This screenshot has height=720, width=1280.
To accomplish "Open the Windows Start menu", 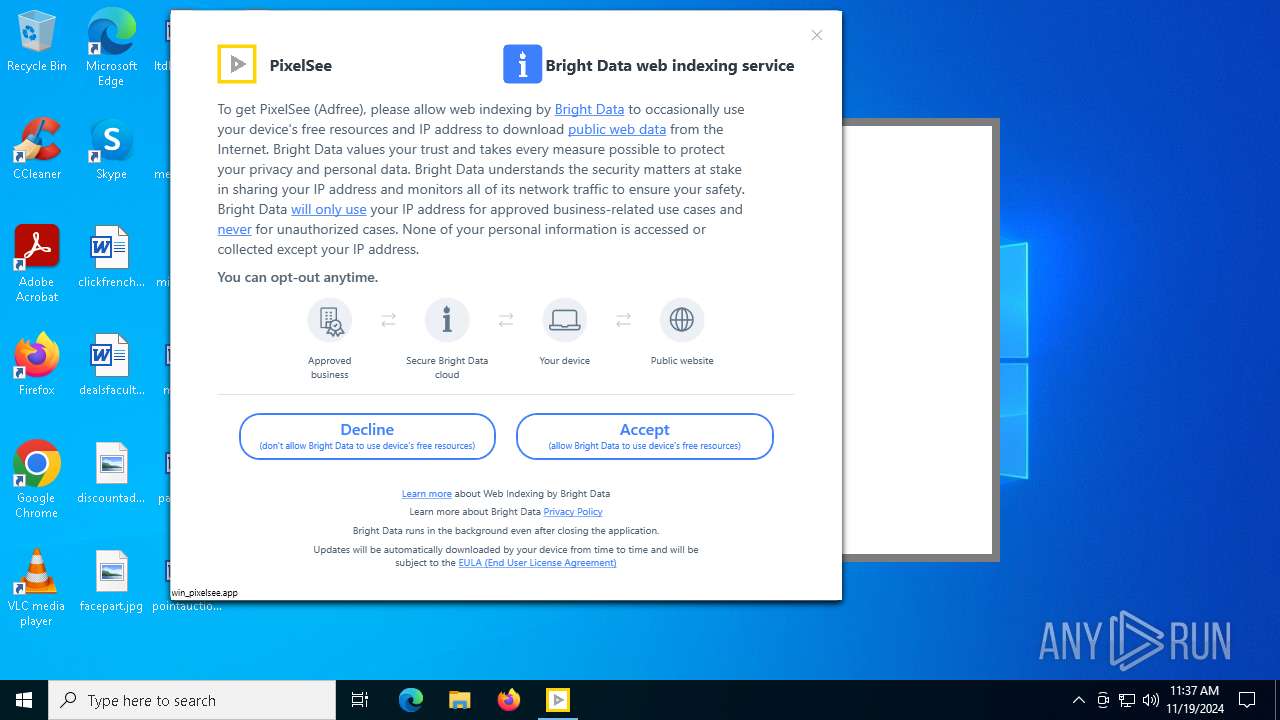I will pos(24,700).
